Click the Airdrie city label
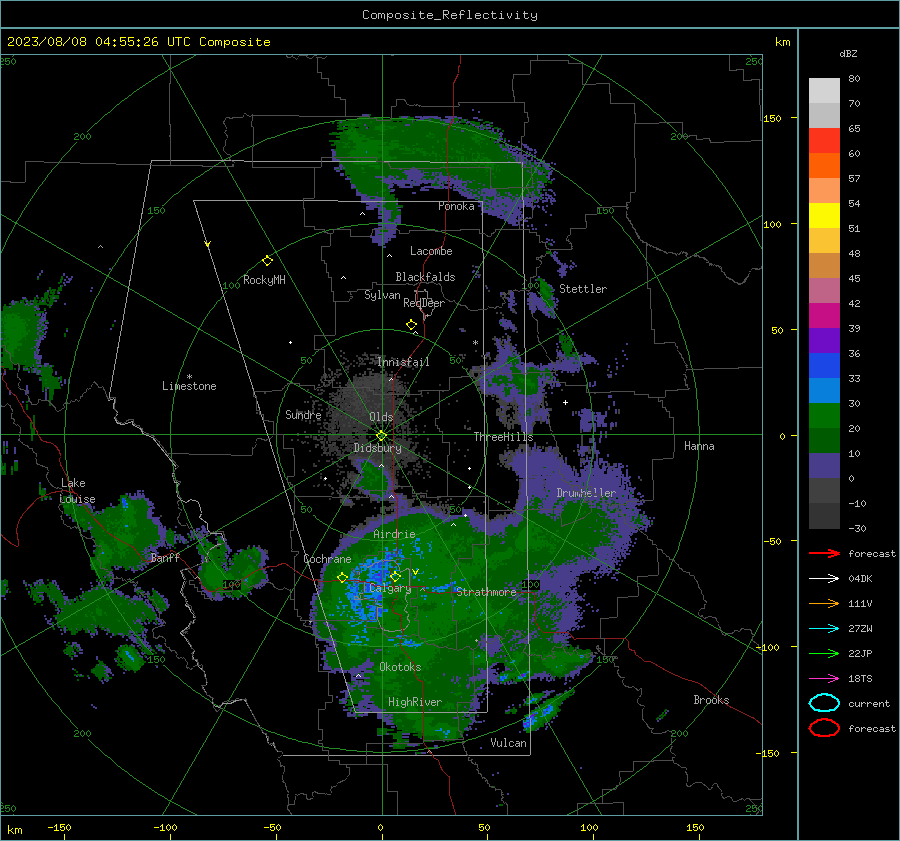 [394, 534]
